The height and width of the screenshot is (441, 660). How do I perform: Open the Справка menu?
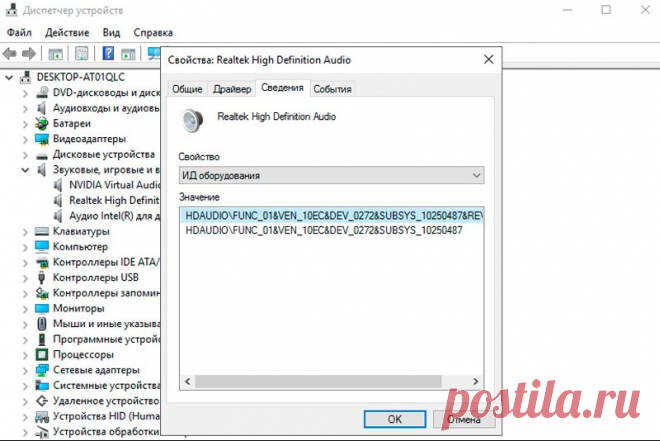tap(153, 32)
